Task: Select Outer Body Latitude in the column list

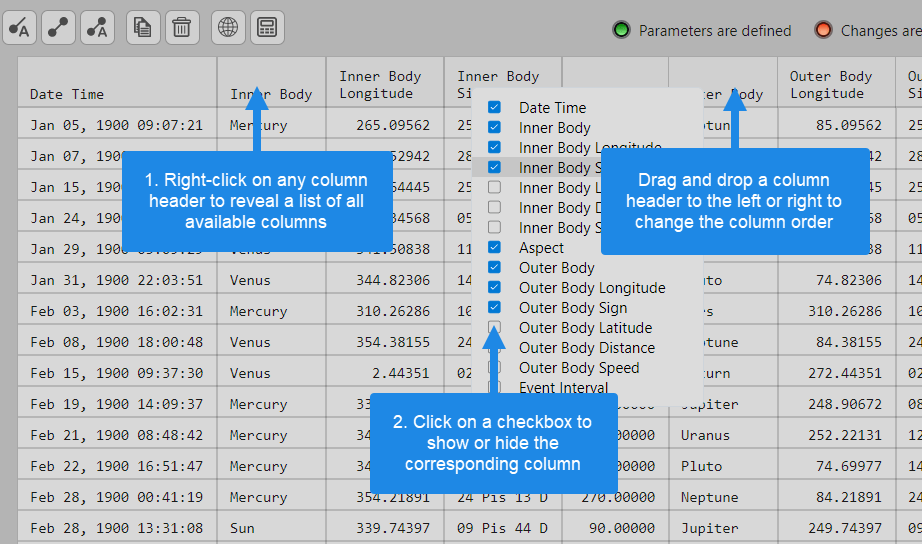Action: pyautogui.click(x=585, y=328)
